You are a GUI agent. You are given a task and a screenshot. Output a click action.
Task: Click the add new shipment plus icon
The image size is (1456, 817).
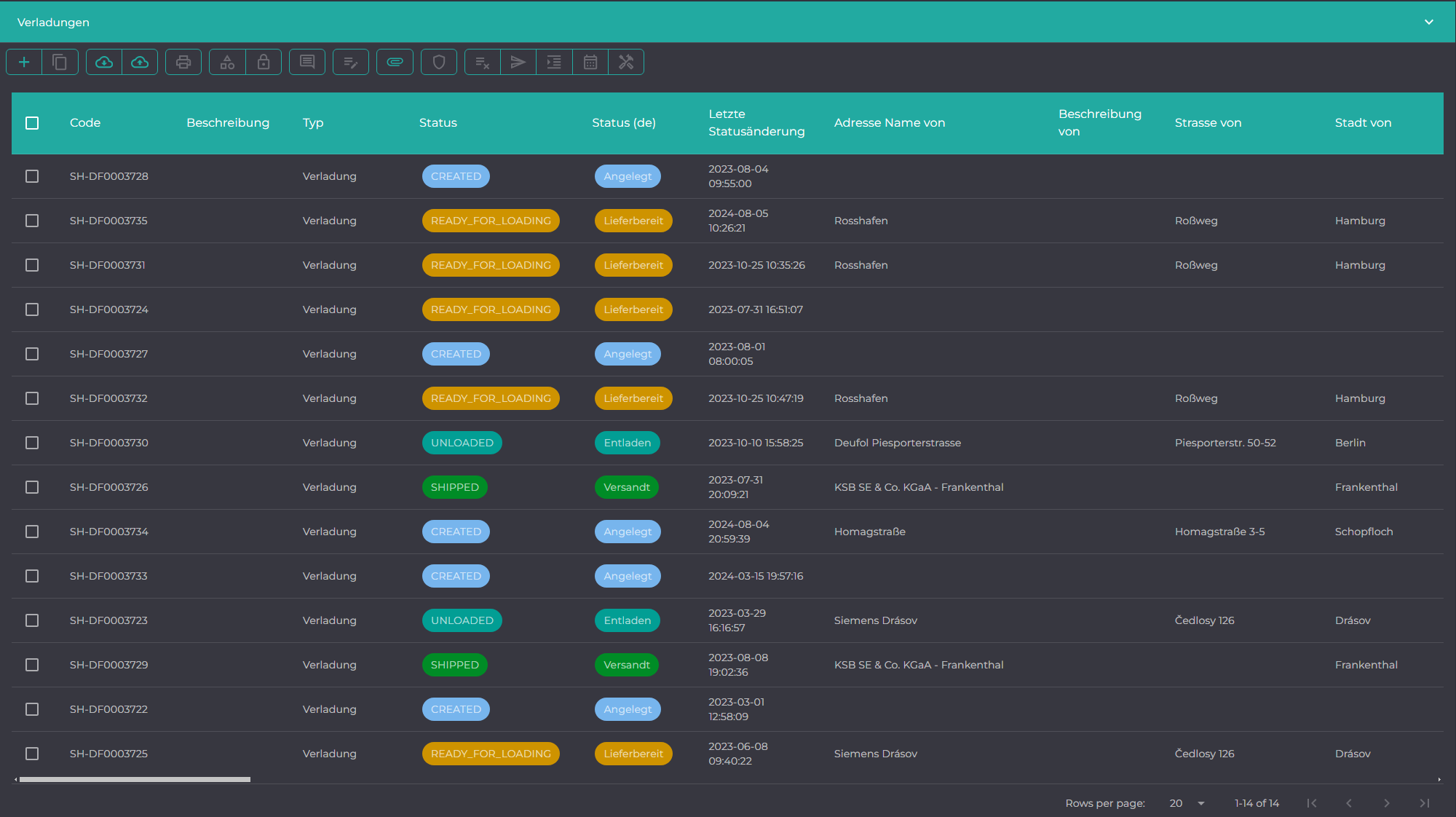tap(24, 62)
